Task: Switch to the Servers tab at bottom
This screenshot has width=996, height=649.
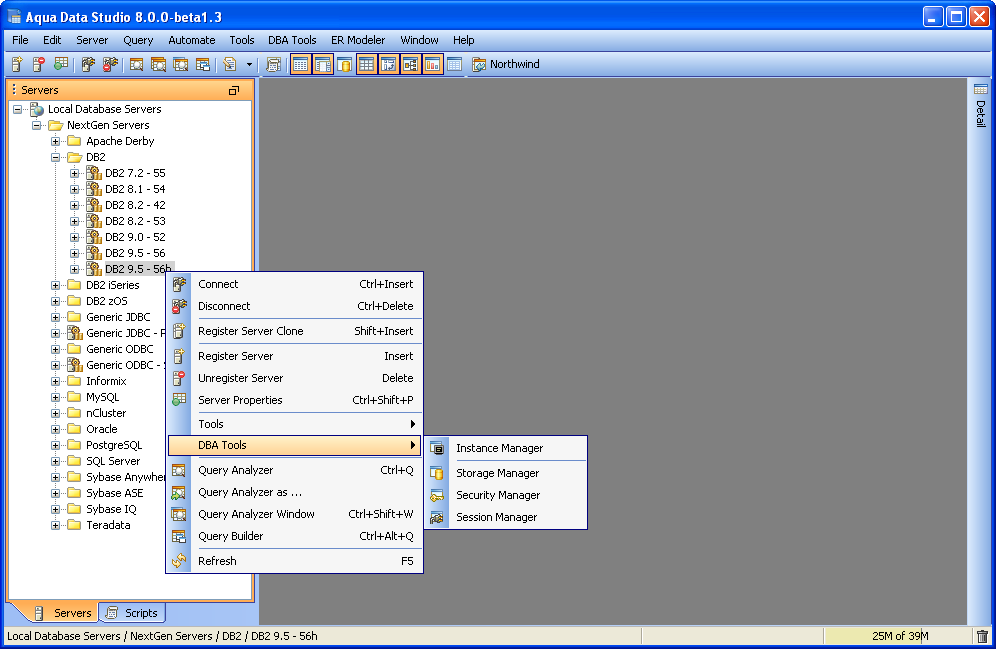Action: click(64, 613)
